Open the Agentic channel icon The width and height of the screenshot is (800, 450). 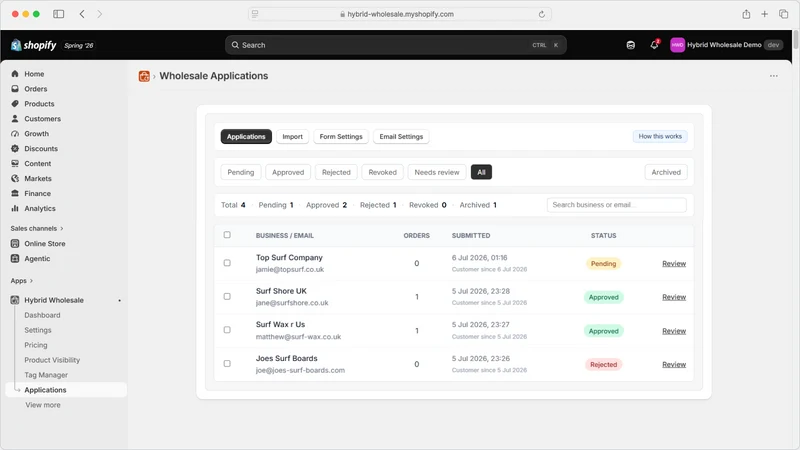[x=15, y=259]
